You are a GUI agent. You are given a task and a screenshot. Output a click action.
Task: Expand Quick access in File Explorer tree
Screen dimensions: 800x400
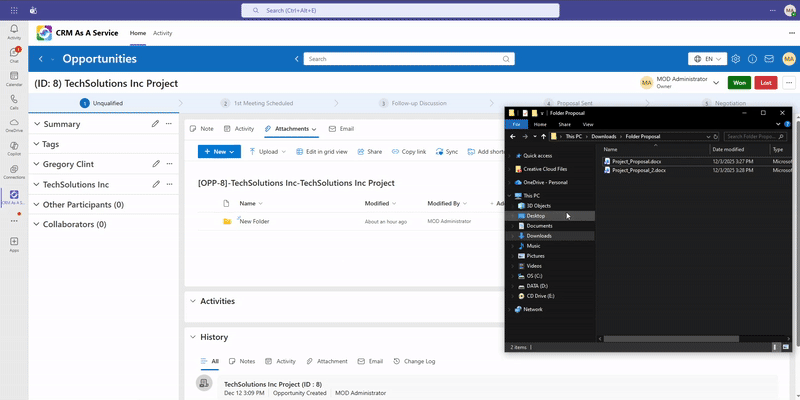[509, 156]
